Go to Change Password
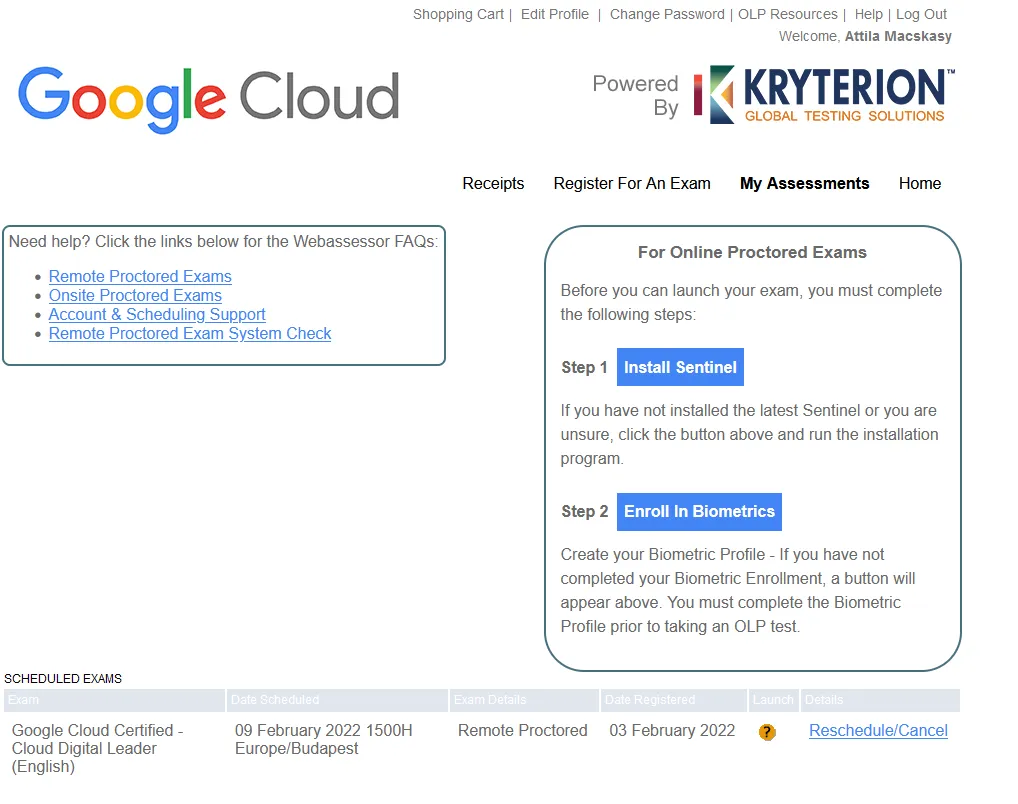Viewport: 1018px width, 804px height. click(x=667, y=14)
